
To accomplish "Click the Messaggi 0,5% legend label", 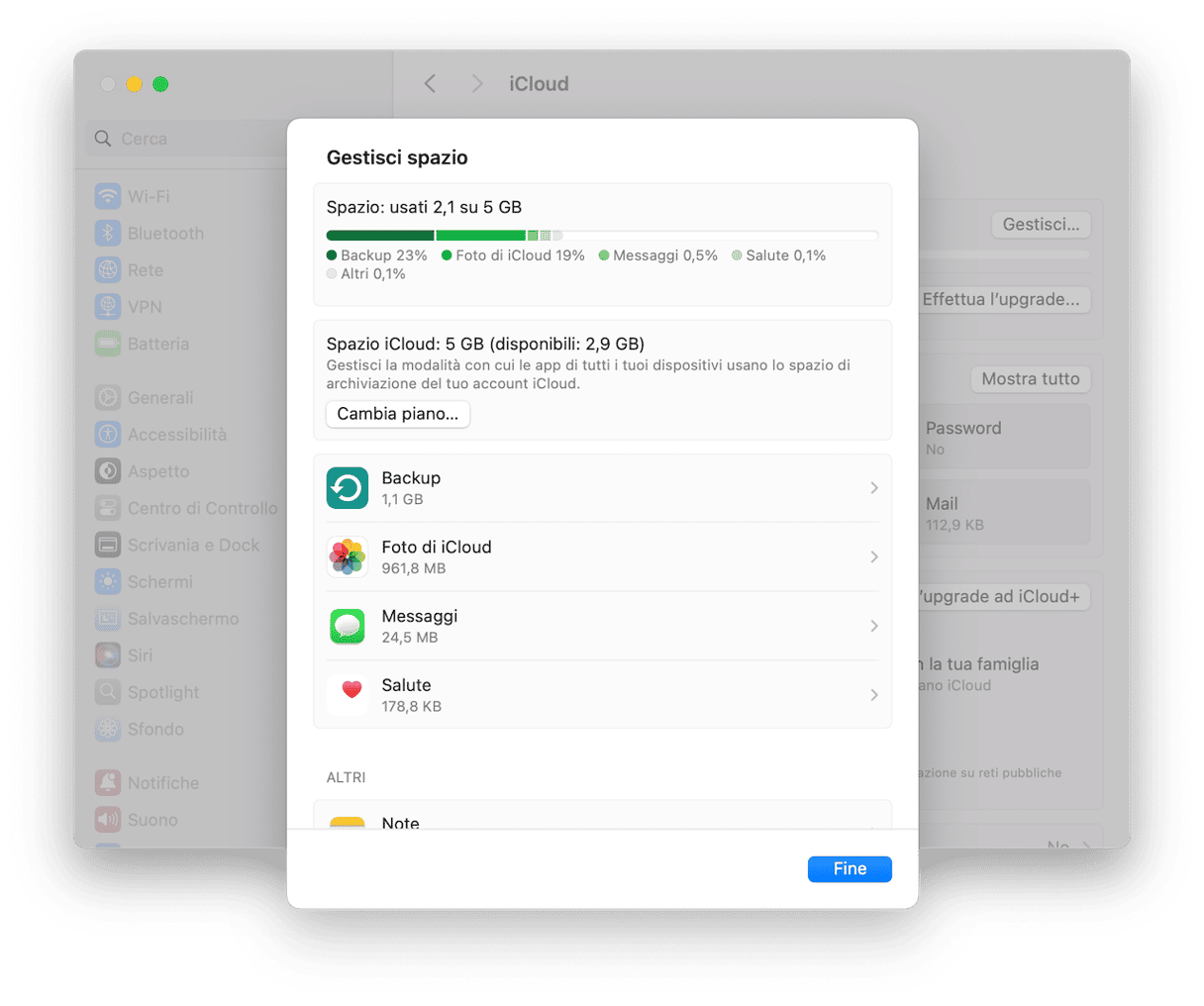I will [x=665, y=255].
